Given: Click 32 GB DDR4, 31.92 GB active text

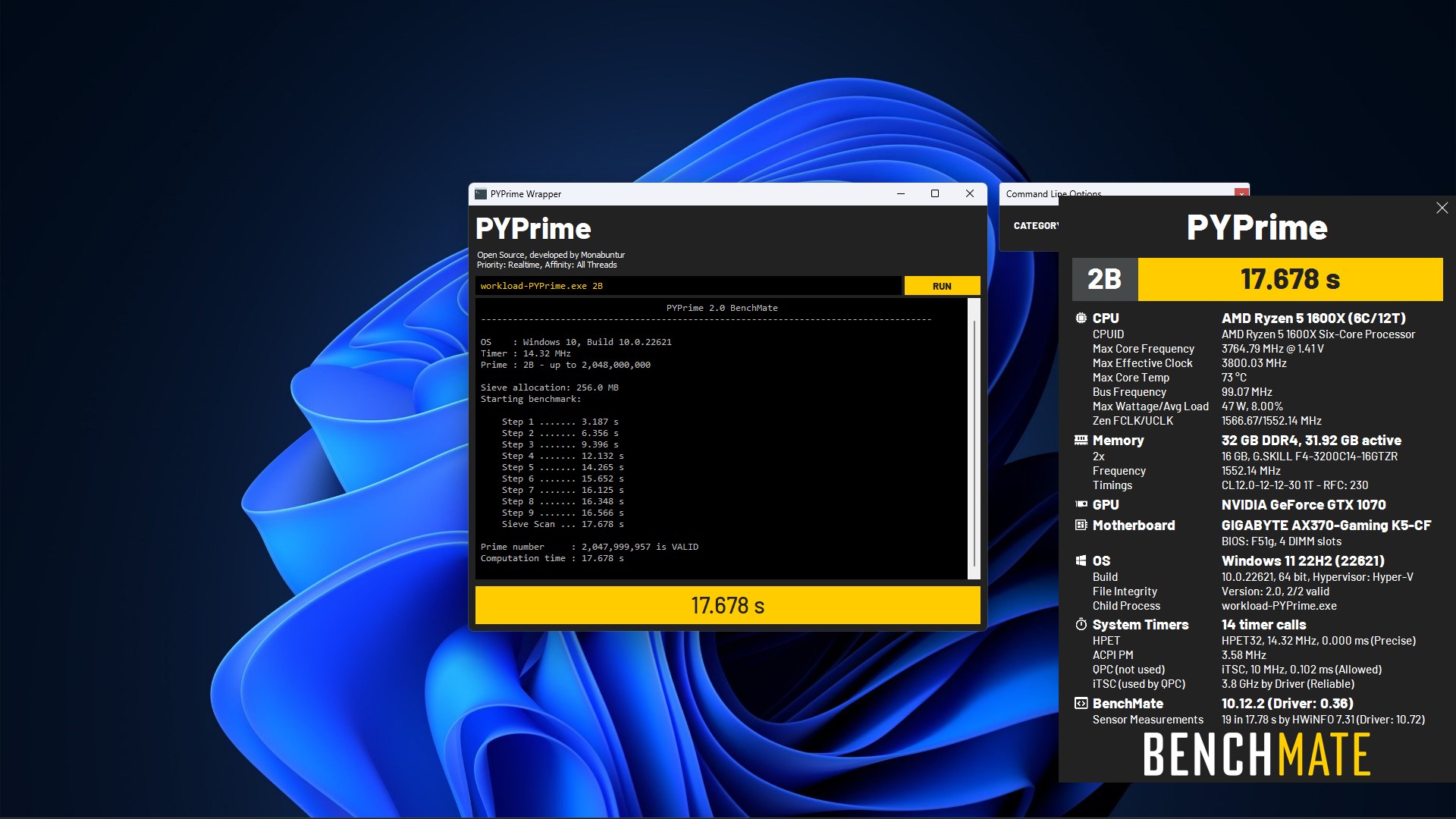Looking at the screenshot, I should [1311, 441].
